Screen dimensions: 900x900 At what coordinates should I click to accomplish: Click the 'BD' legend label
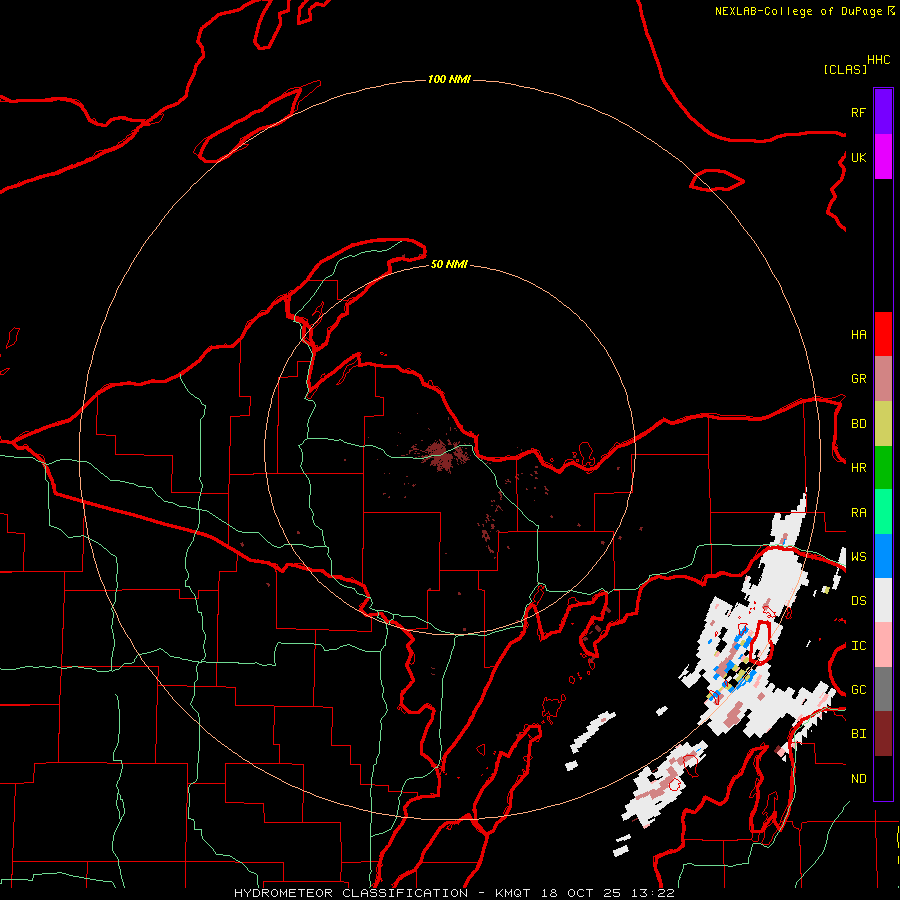coord(858,424)
